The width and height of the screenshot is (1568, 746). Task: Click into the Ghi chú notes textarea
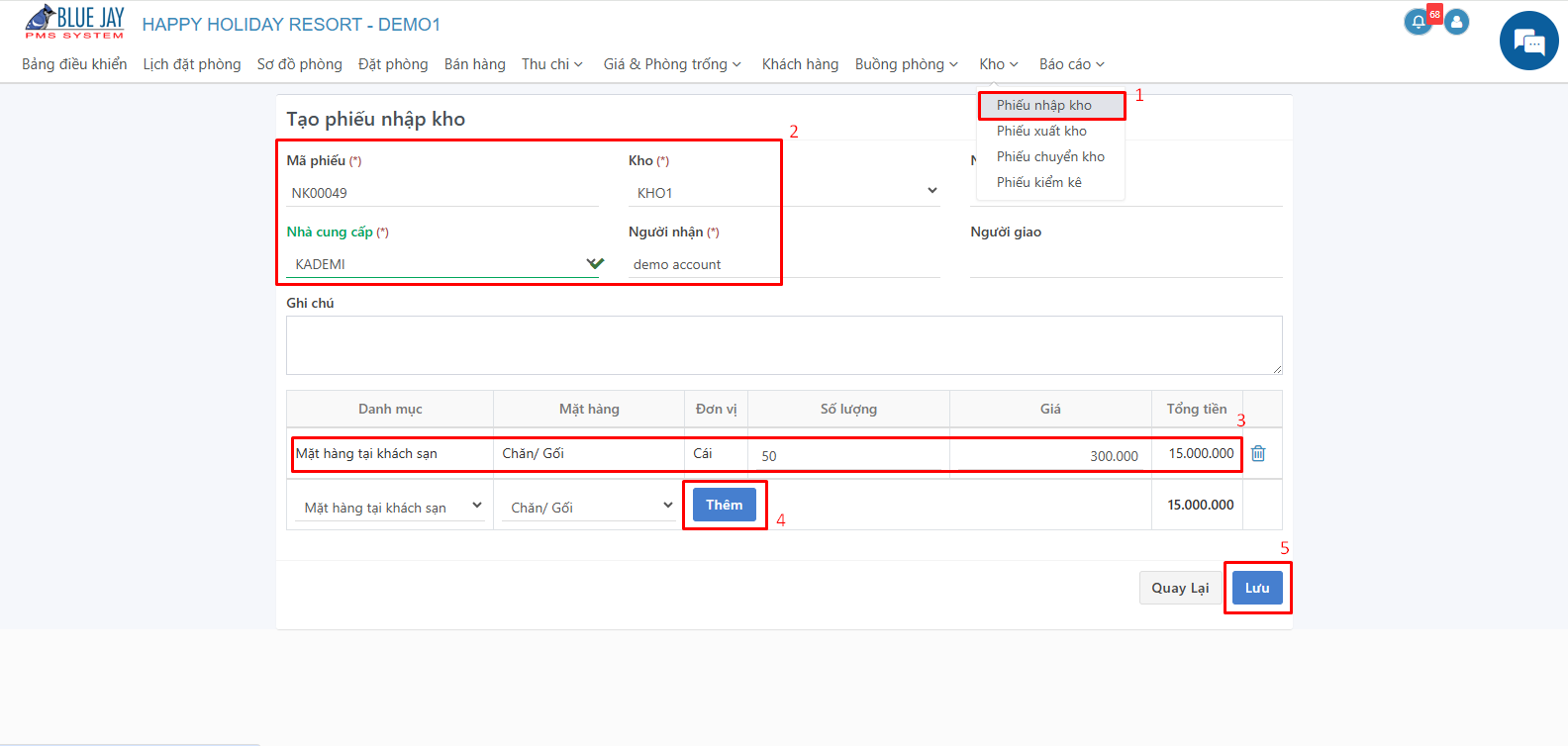coord(784,345)
